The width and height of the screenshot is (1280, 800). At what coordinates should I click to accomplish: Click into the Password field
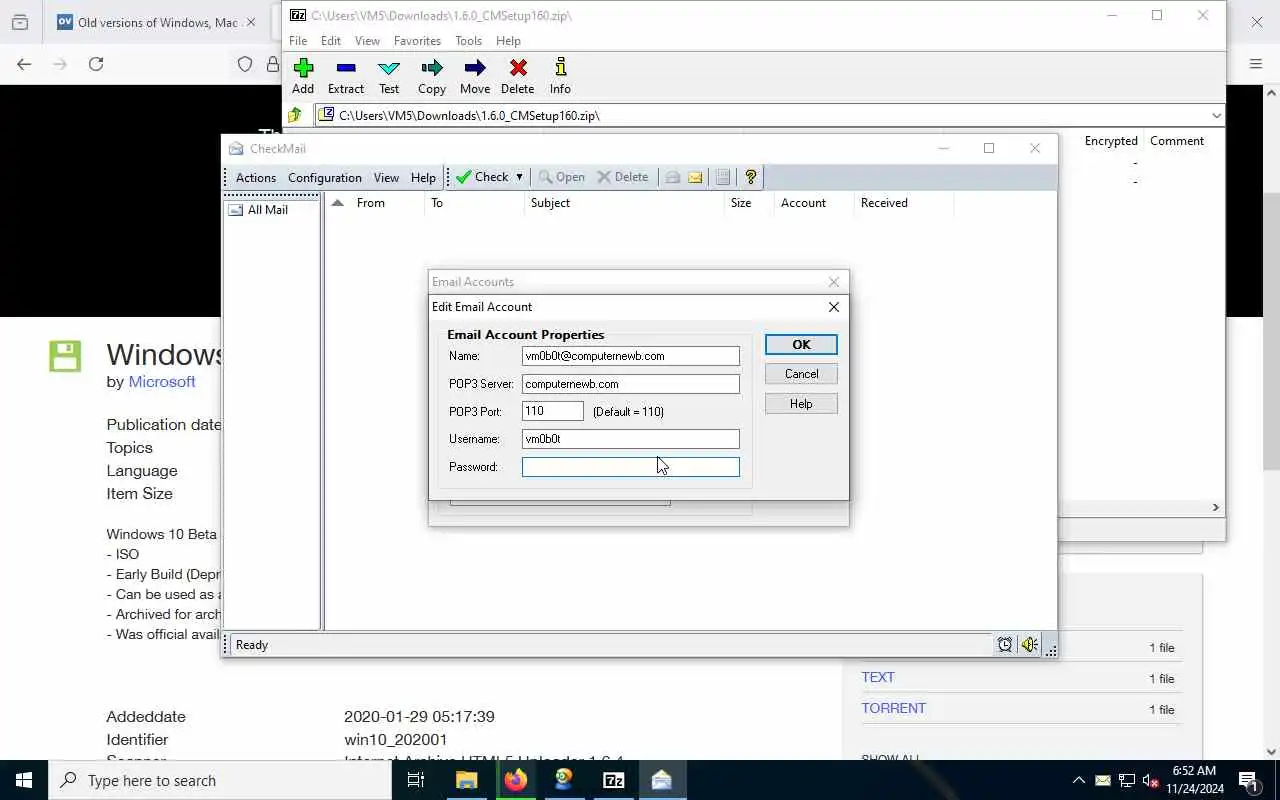pyautogui.click(x=631, y=467)
